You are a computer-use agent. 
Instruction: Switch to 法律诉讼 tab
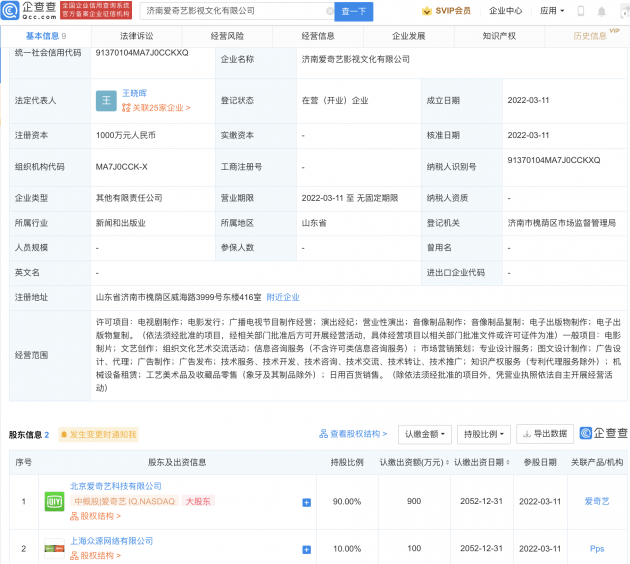click(137, 36)
